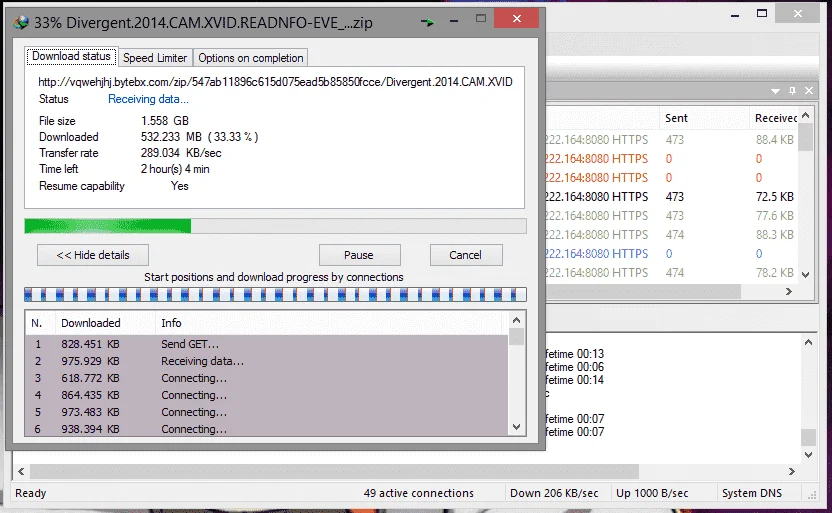The width and height of the screenshot is (832, 513).
Task: Click connections list scroll down arrow
Action: coord(516,427)
